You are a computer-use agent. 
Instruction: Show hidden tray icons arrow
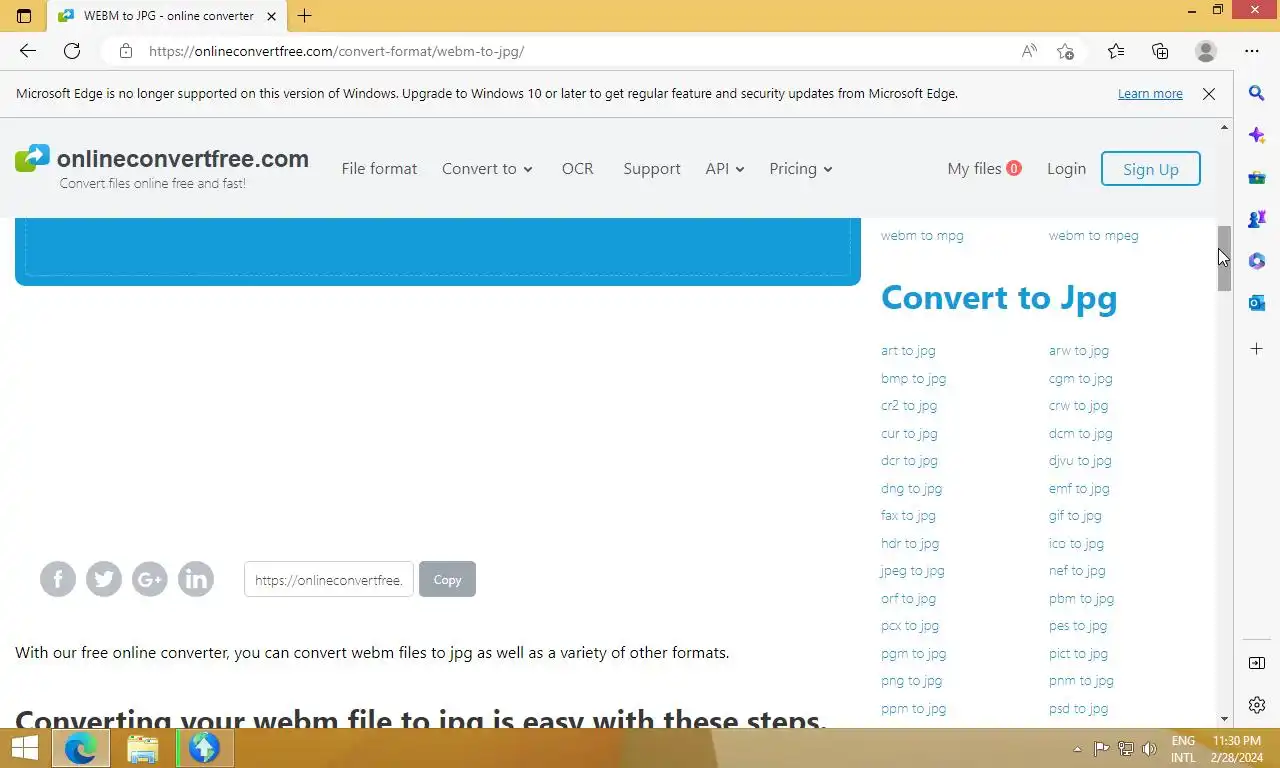point(1077,748)
